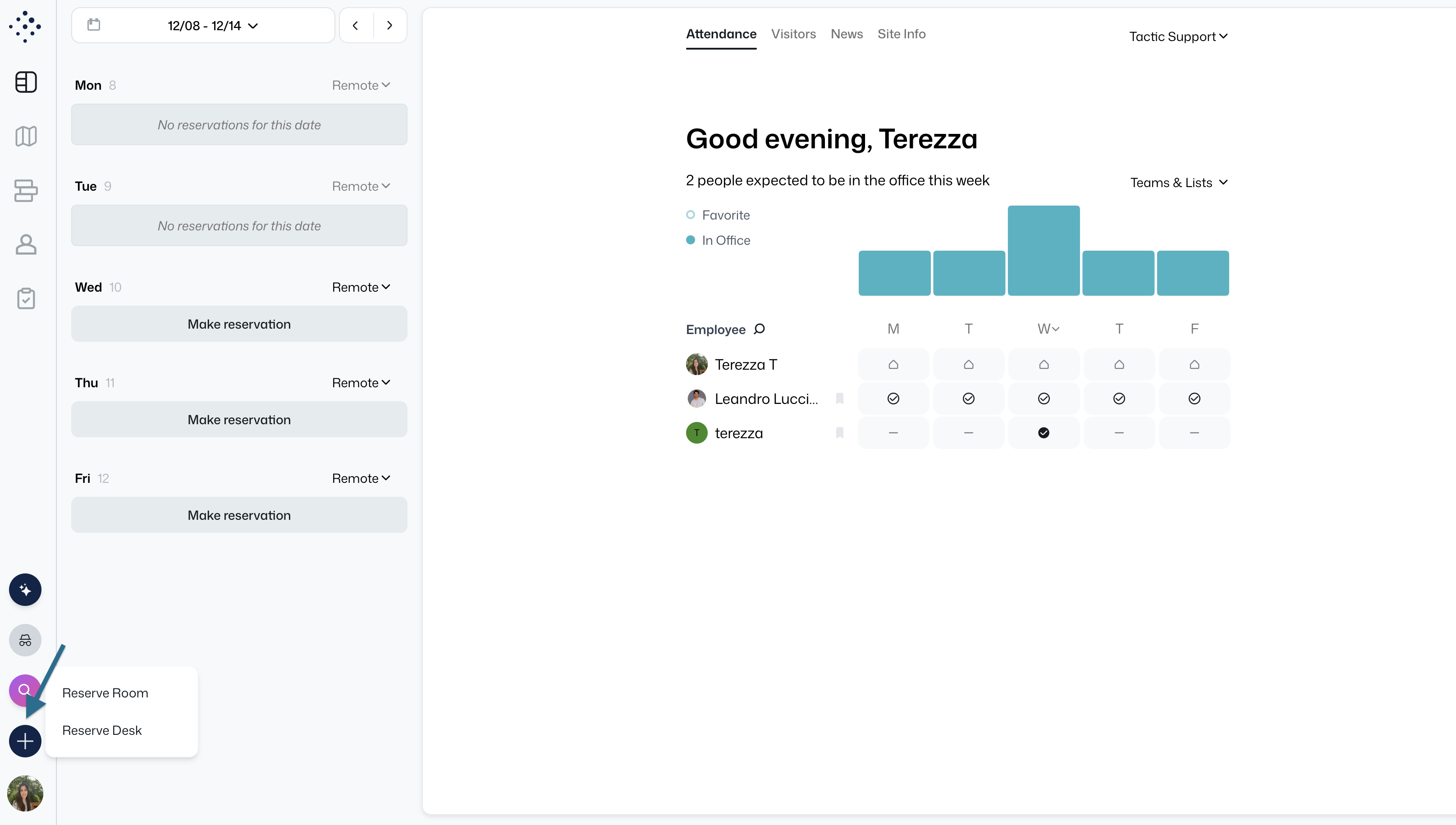The width and height of the screenshot is (1456, 825).
Task: Switch to the Visitors tab
Action: 793,34
